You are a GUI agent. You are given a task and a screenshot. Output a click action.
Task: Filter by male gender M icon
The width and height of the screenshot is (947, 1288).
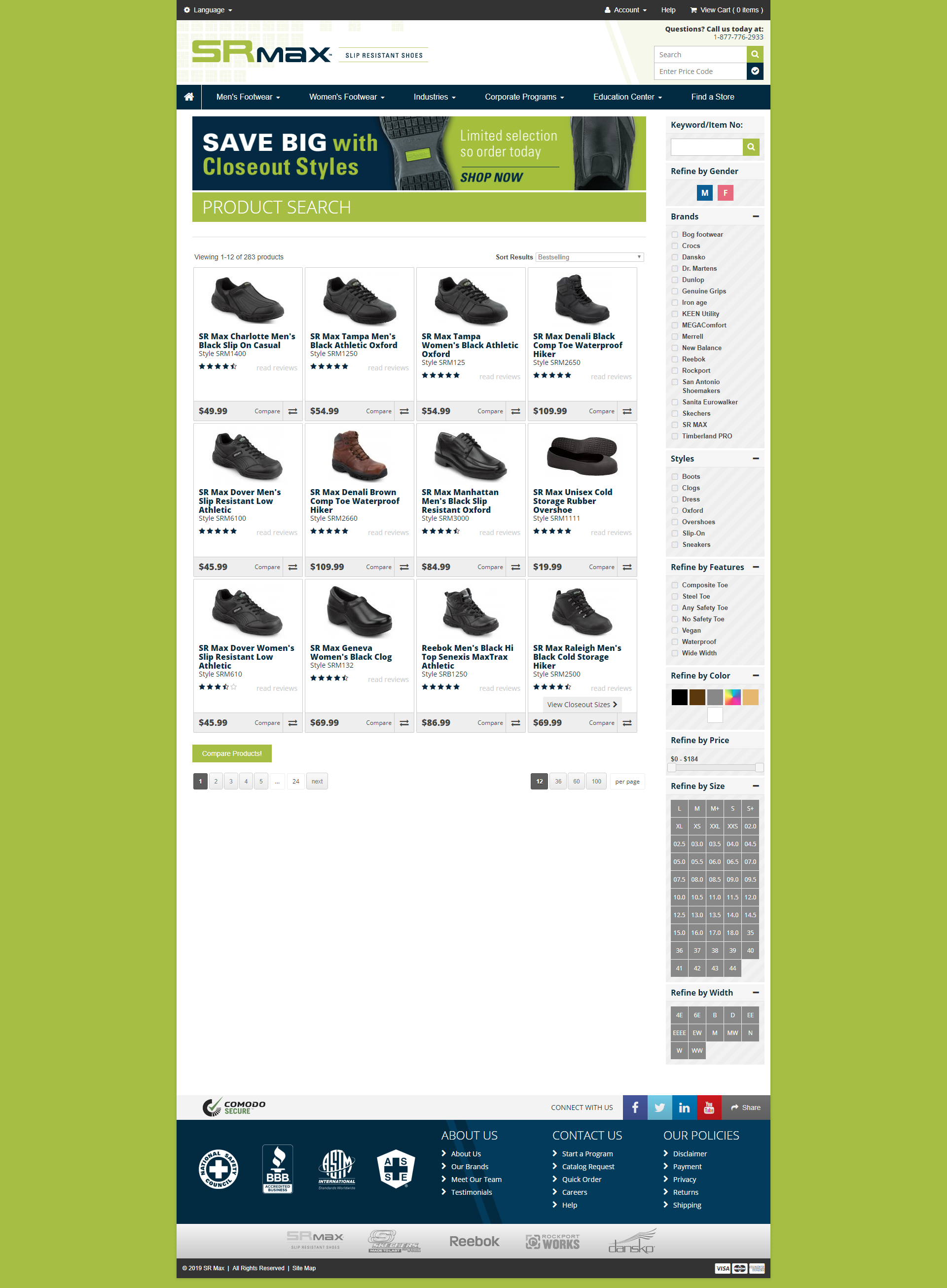tap(704, 193)
